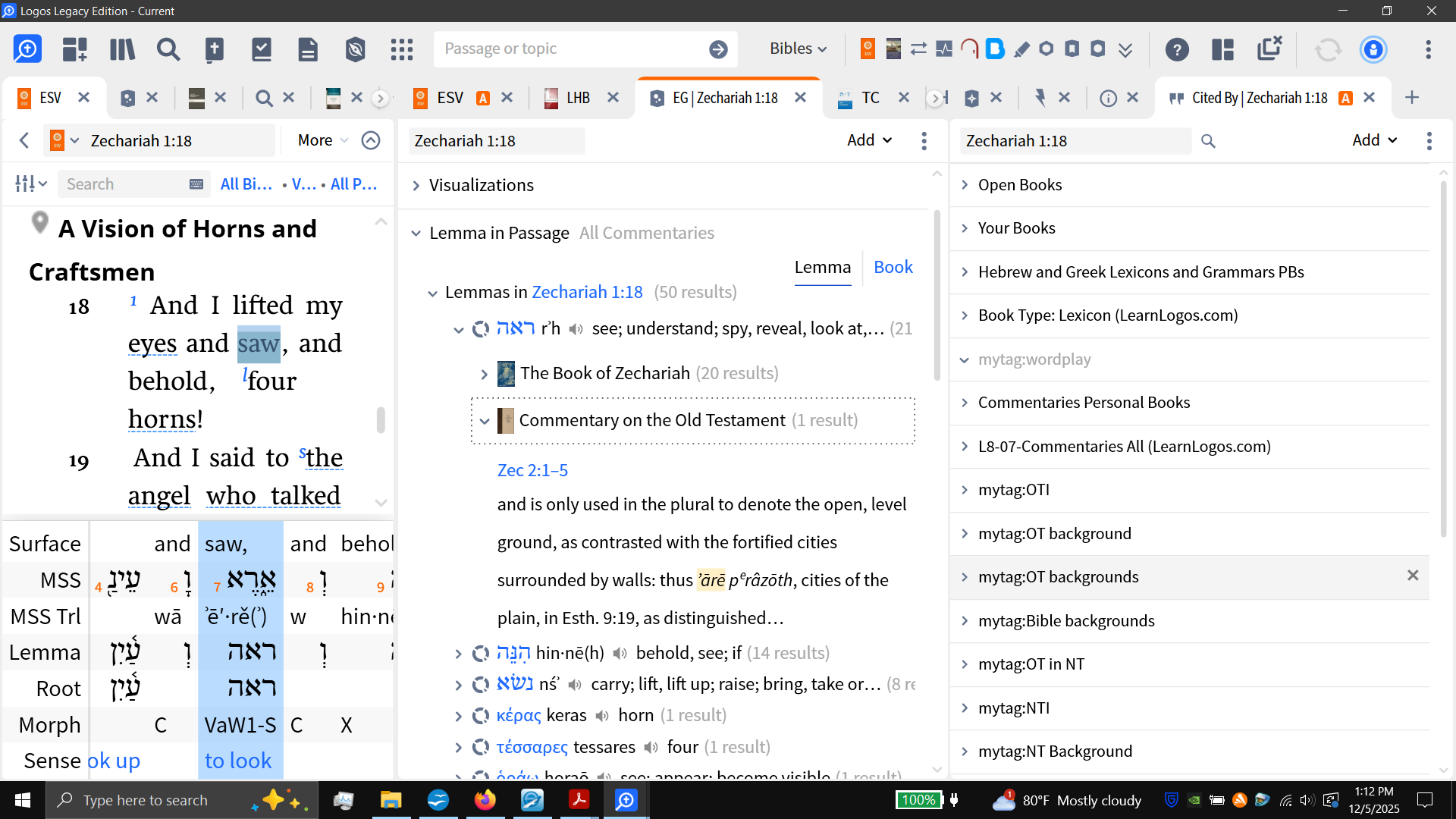The width and height of the screenshot is (1456, 819).
Task: Open the Guides compass shield icon
Action: click(x=355, y=50)
